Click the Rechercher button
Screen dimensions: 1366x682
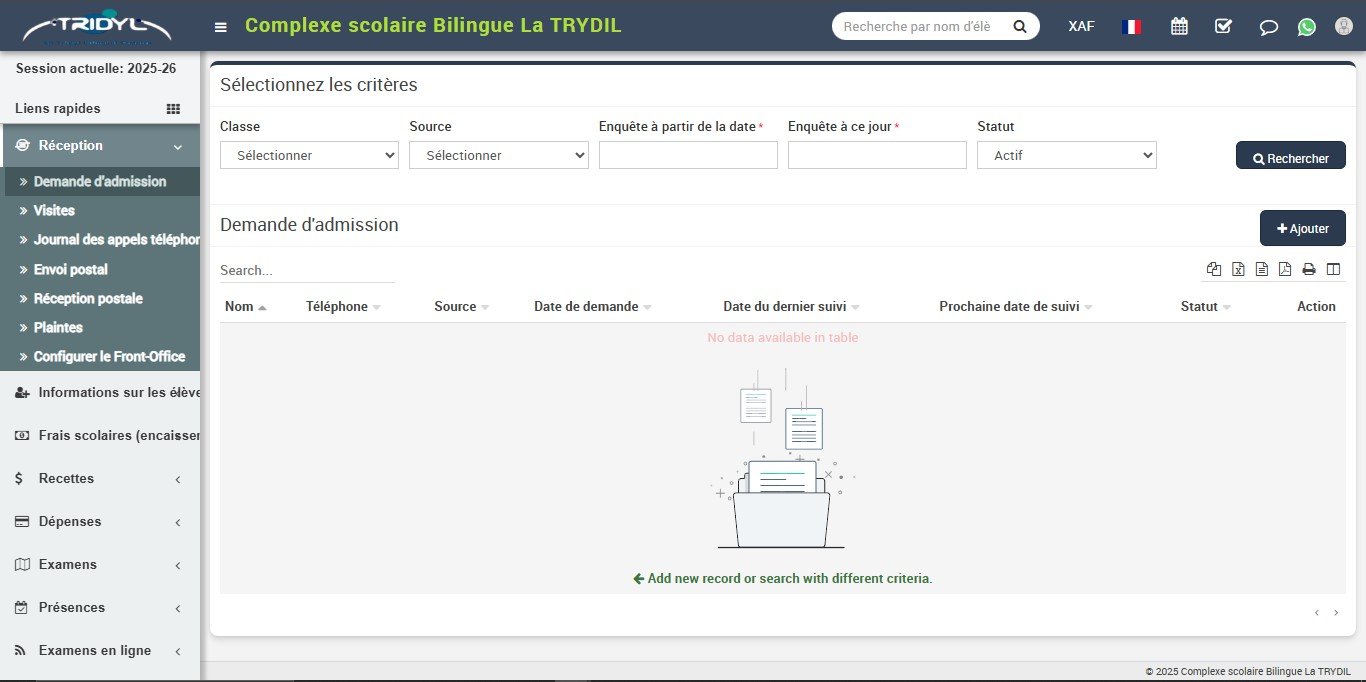[x=1290, y=156]
